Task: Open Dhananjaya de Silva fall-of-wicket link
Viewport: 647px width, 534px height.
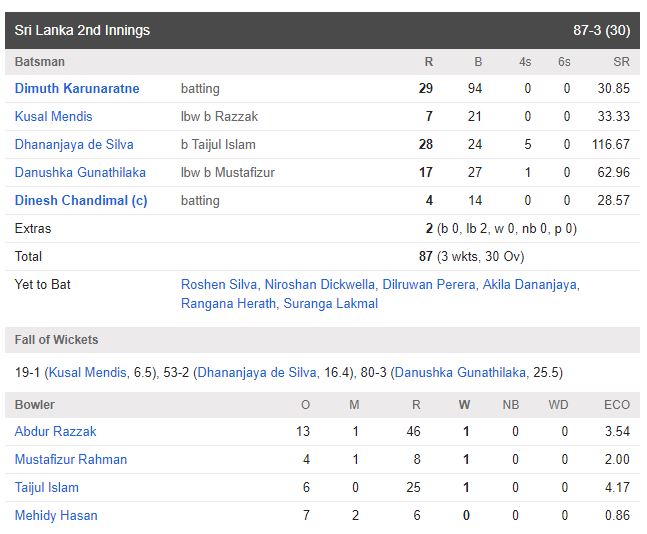Action: tap(257, 373)
